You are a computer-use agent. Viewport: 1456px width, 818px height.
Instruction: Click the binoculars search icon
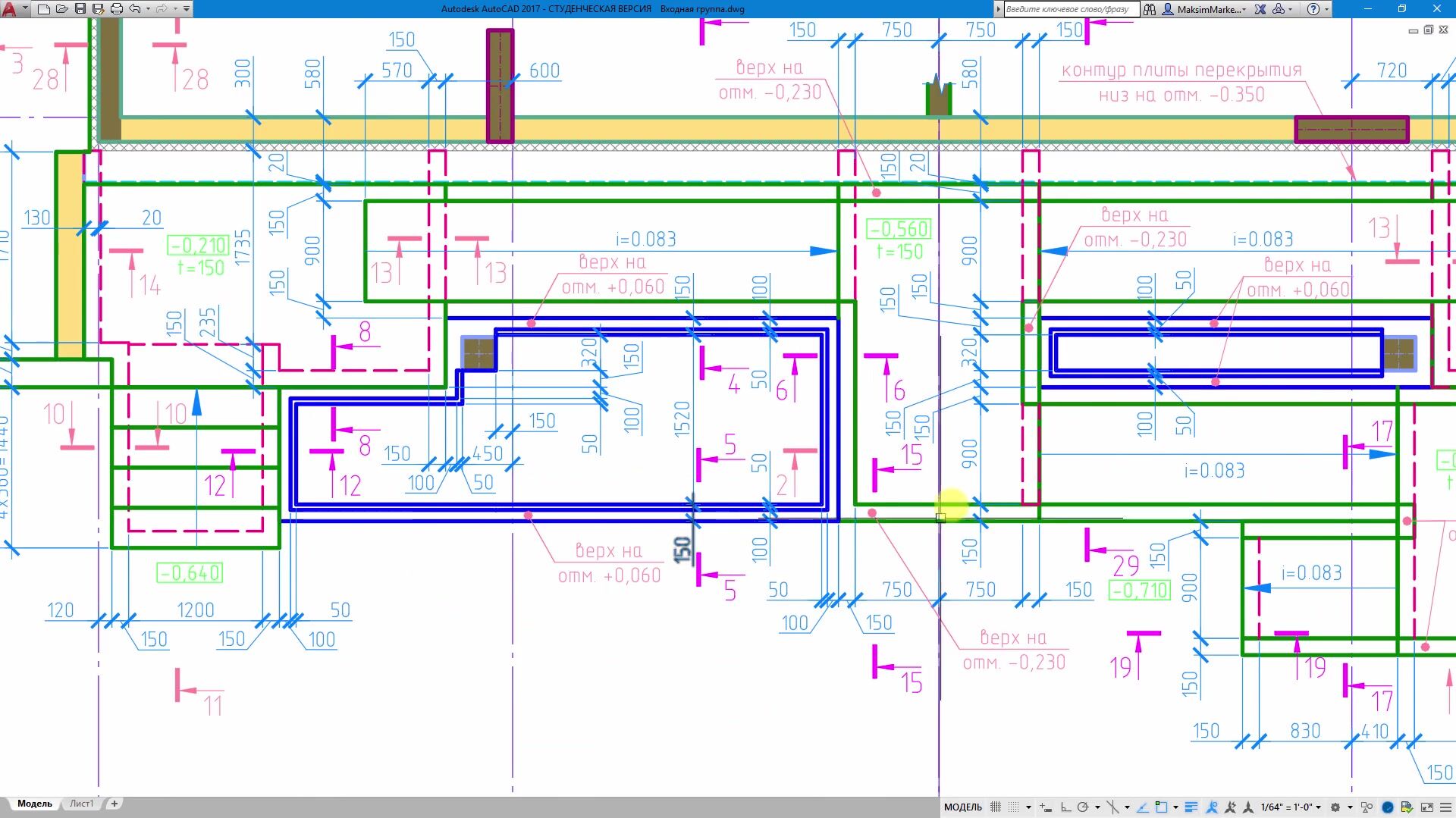[1150, 9]
